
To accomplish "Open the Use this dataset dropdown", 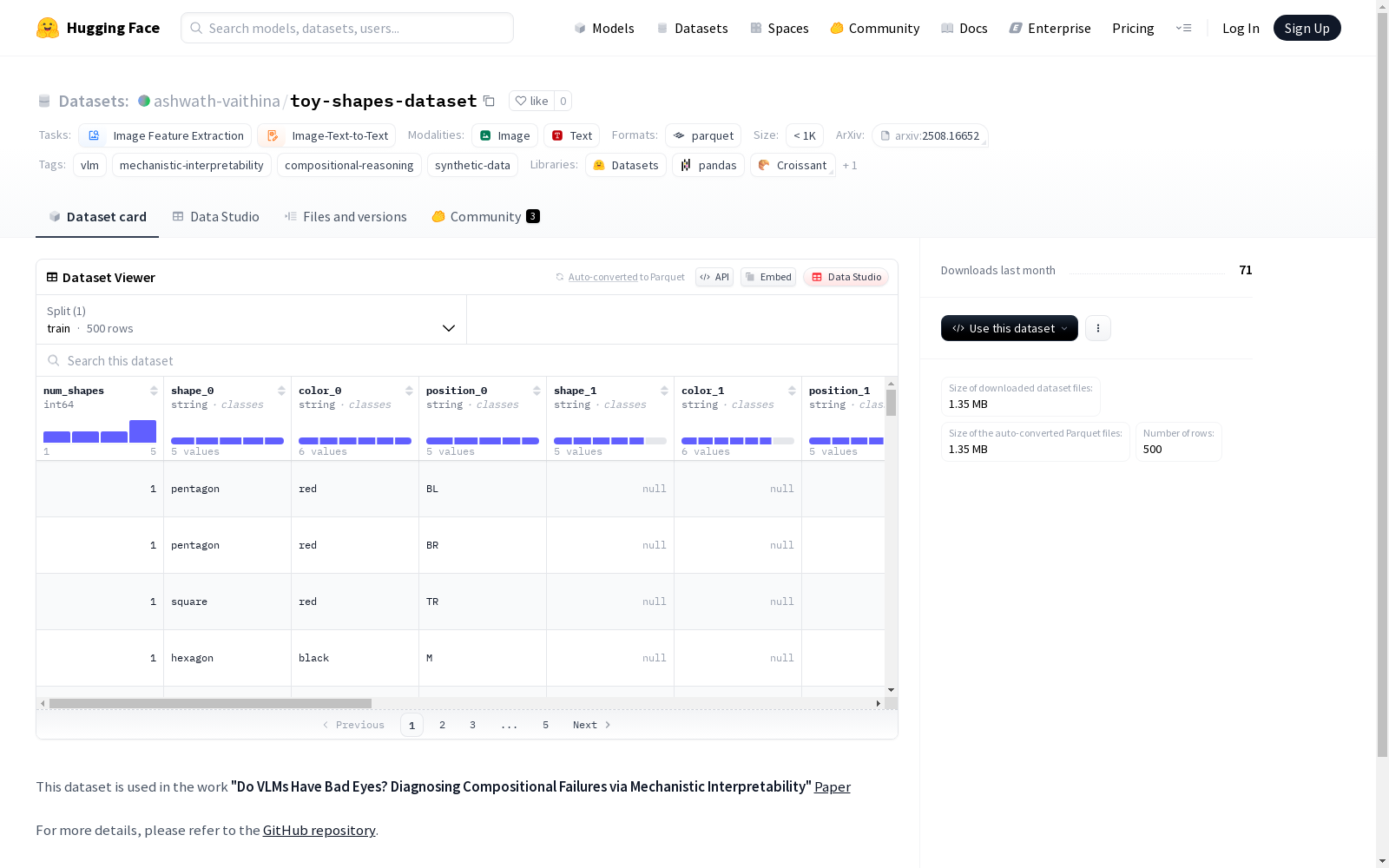I will coord(1010,328).
